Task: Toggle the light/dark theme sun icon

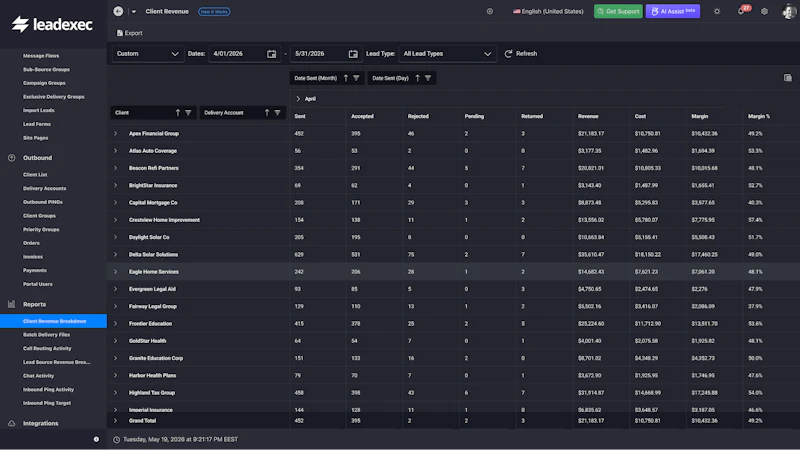Action: pyautogui.click(x=717, y=11)
